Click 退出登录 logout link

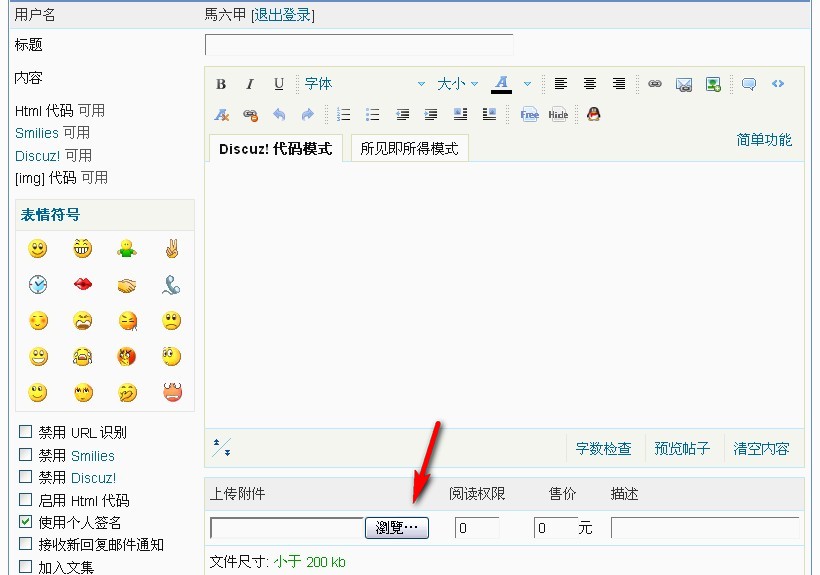(283, 15)
